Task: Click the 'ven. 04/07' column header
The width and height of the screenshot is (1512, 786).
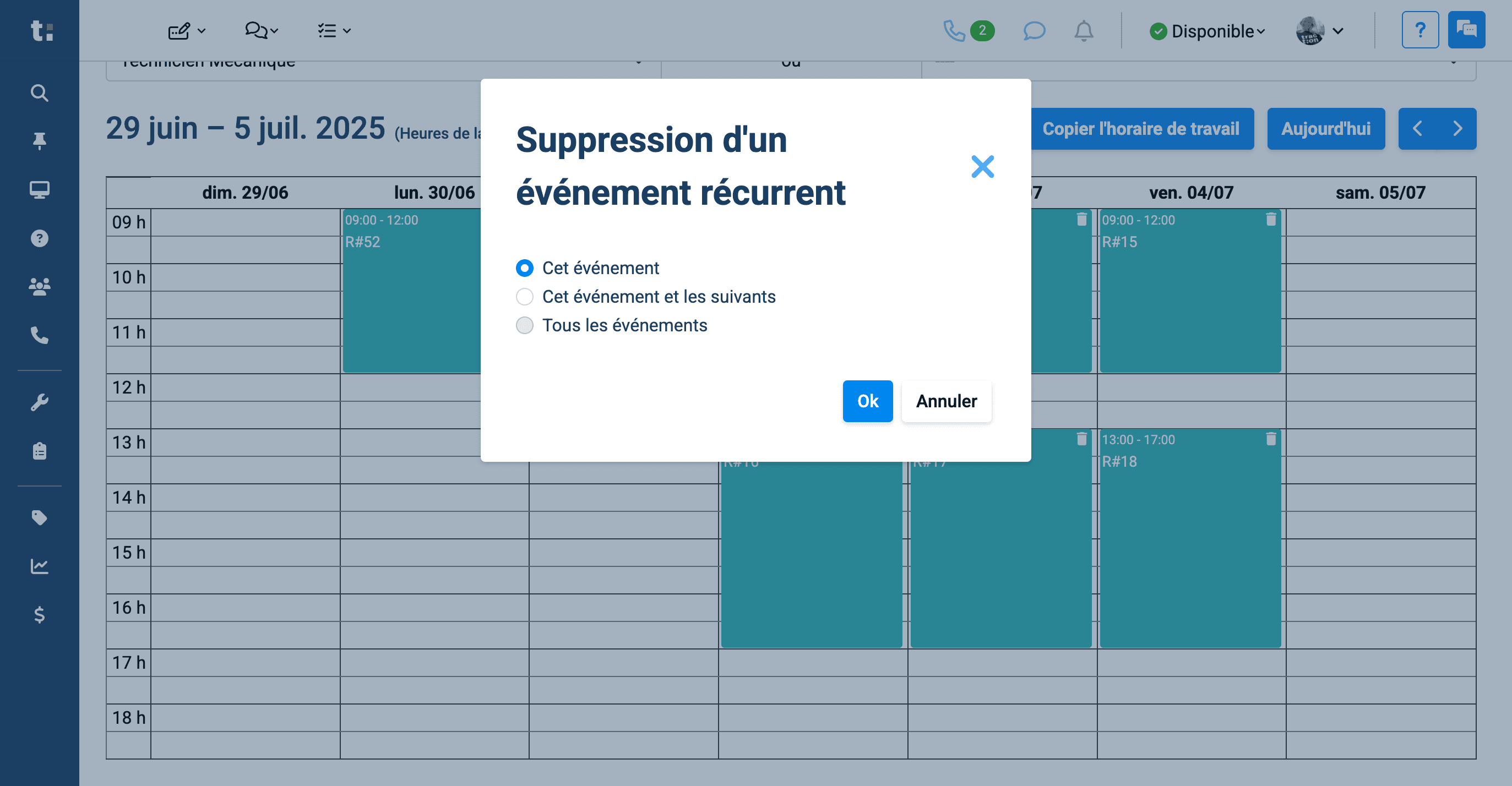Action: (x=1191, y=193)
